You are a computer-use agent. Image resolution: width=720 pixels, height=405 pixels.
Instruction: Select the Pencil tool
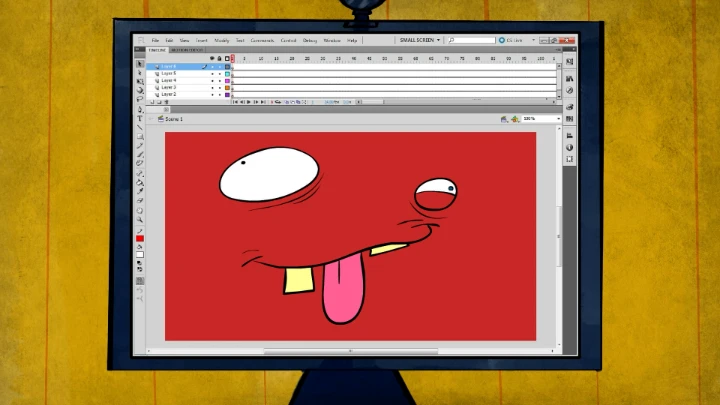(x=140, y=146)
